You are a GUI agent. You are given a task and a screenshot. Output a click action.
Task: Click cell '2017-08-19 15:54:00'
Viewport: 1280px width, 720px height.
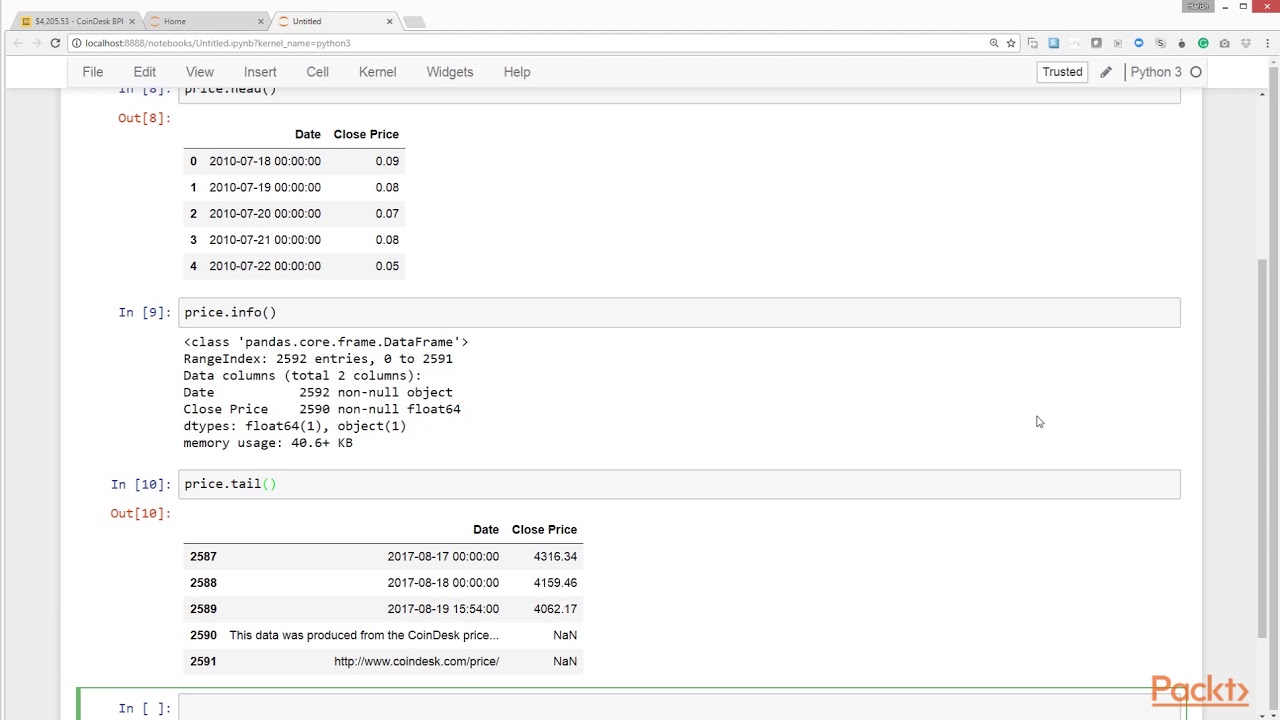point(443,609)
